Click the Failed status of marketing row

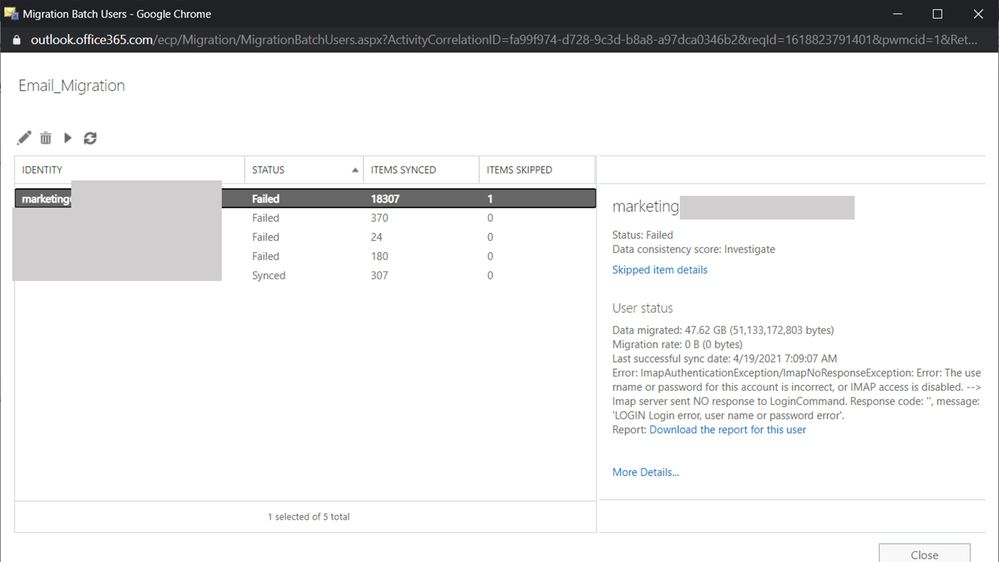pyautogui.click(x=265, y=199)
